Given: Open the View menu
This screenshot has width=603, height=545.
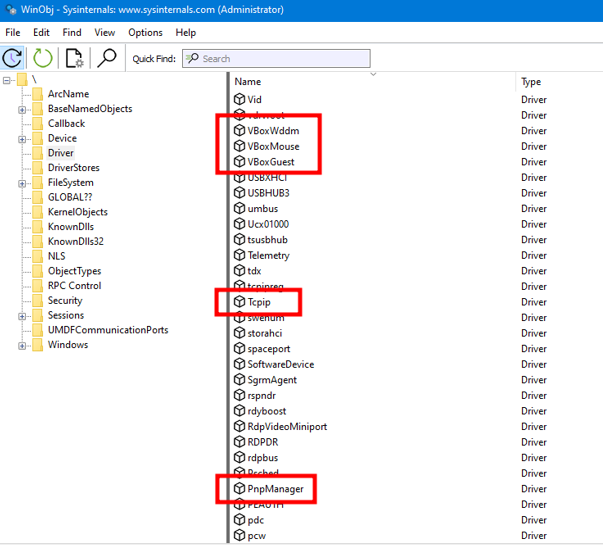Looking at the screenshot, I should pos(104,33).
